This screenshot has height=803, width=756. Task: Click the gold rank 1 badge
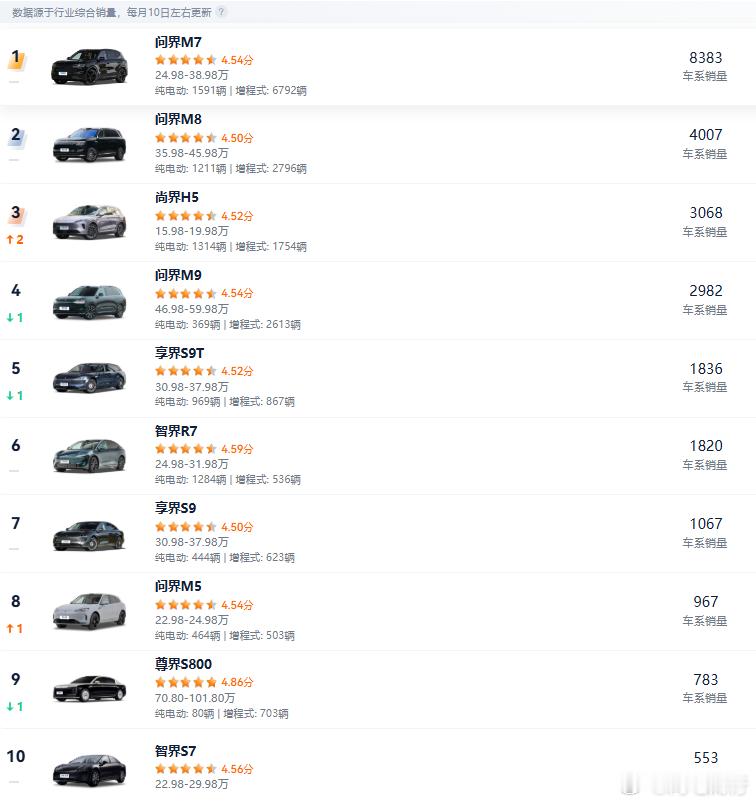16,57
